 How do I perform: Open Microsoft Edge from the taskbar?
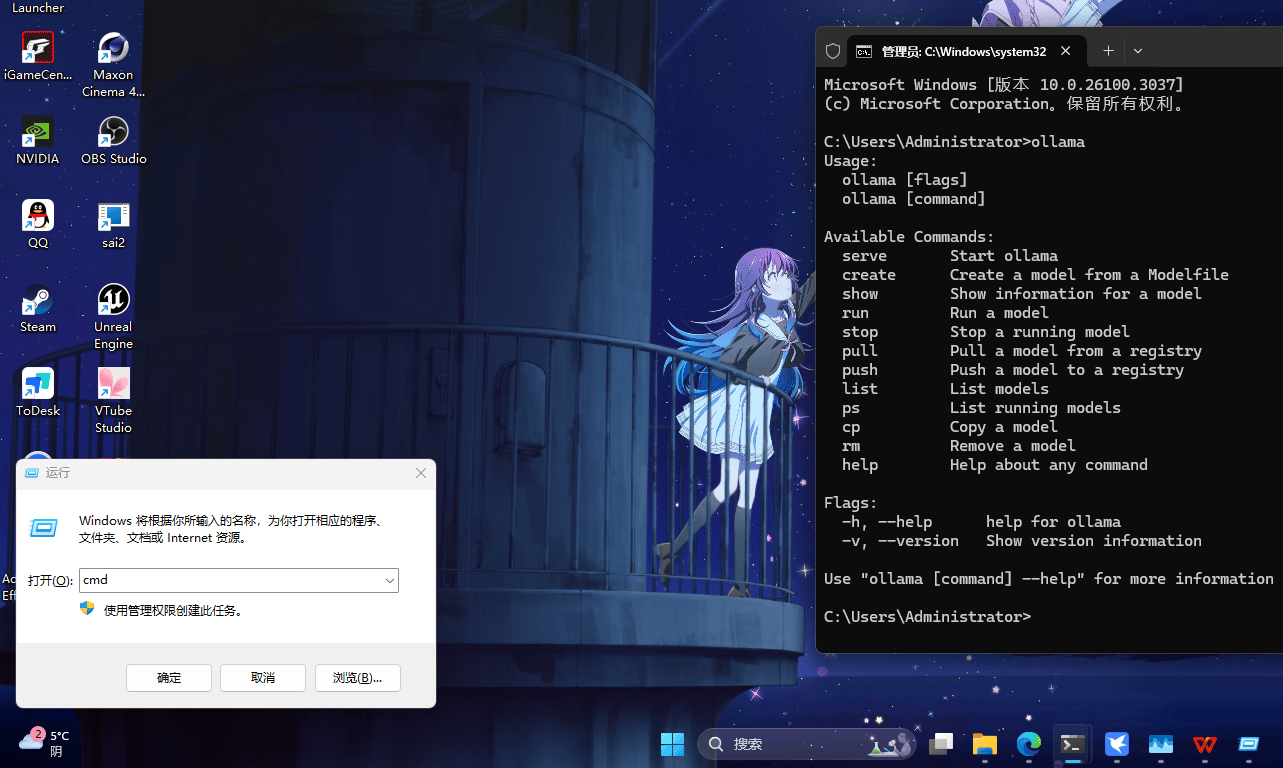tap(1029, 744)
